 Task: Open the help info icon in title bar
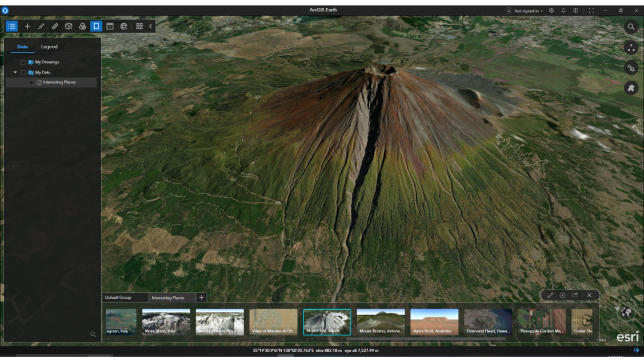(575, 11)
